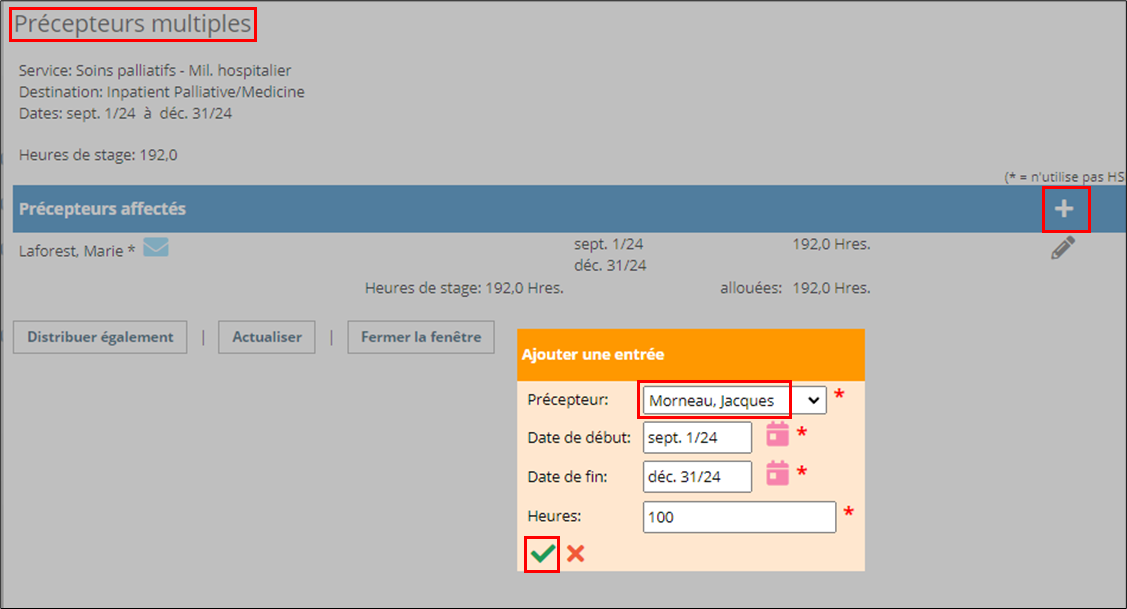Click the Destination: Inpatient Palliative/Medicine line
This screenshot has width=1127, height=609.
(x=162, y=92)
